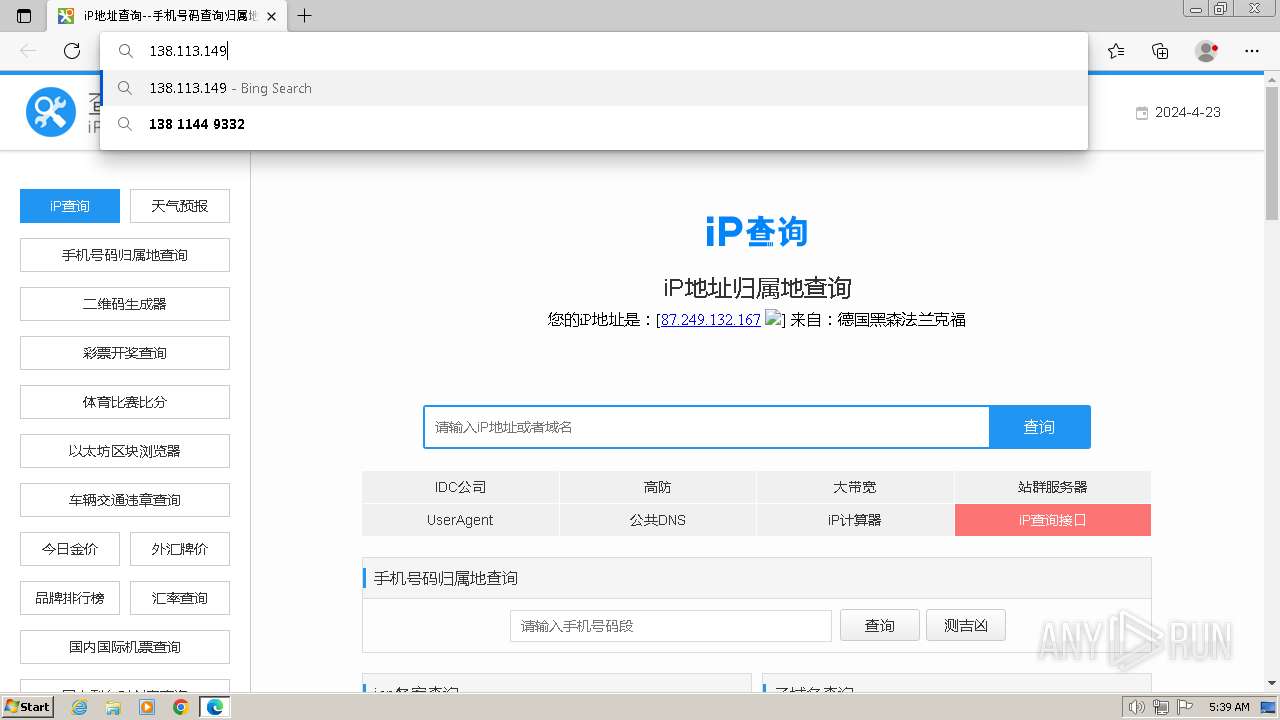Open the IDC公司 tab
Screen dimensions: 1280x720
(x=460, y=487)
